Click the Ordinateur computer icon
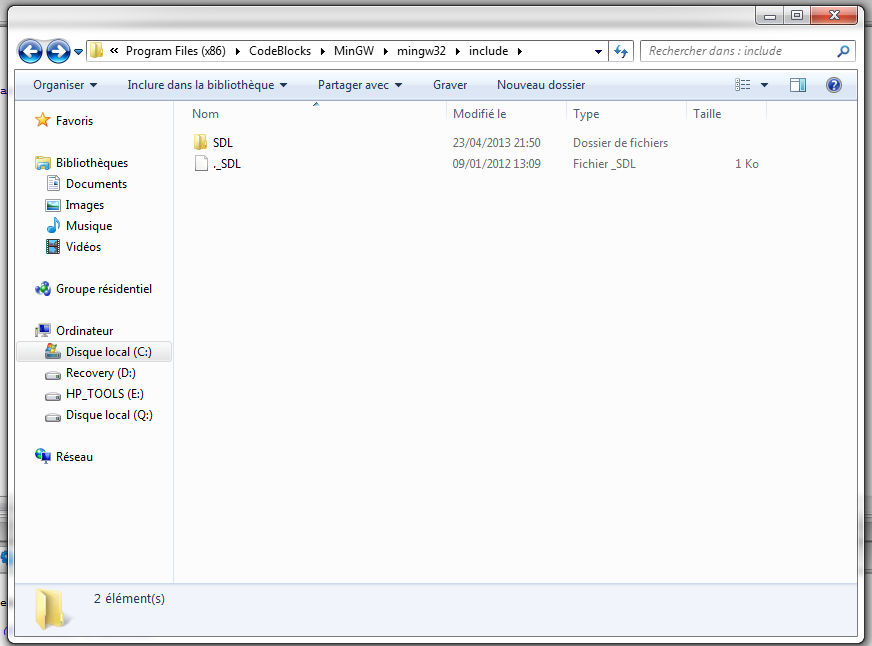Image resolution: width=872 pixels, height=646 pixels. point(43,330)
